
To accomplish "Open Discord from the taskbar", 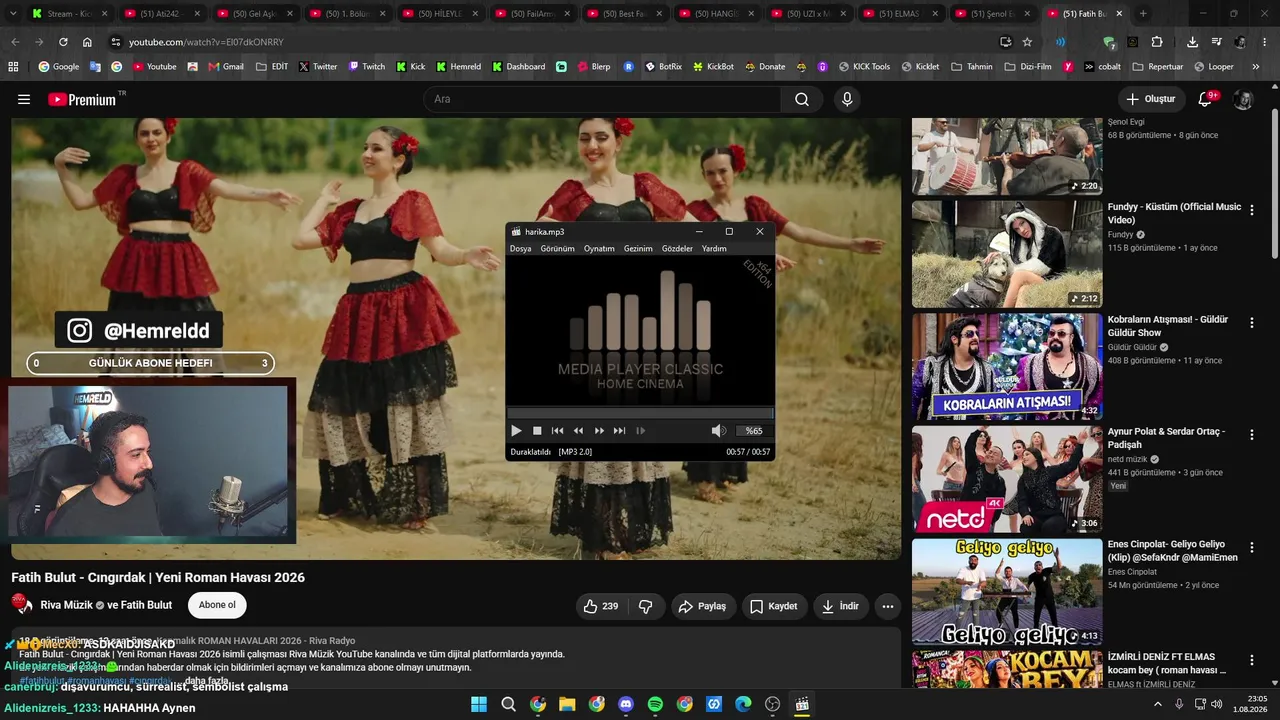I will point(626,704).
